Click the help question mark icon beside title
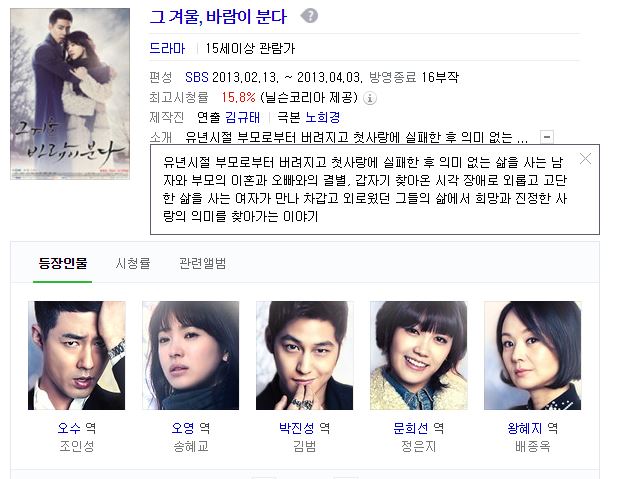 tap(310, 16)
